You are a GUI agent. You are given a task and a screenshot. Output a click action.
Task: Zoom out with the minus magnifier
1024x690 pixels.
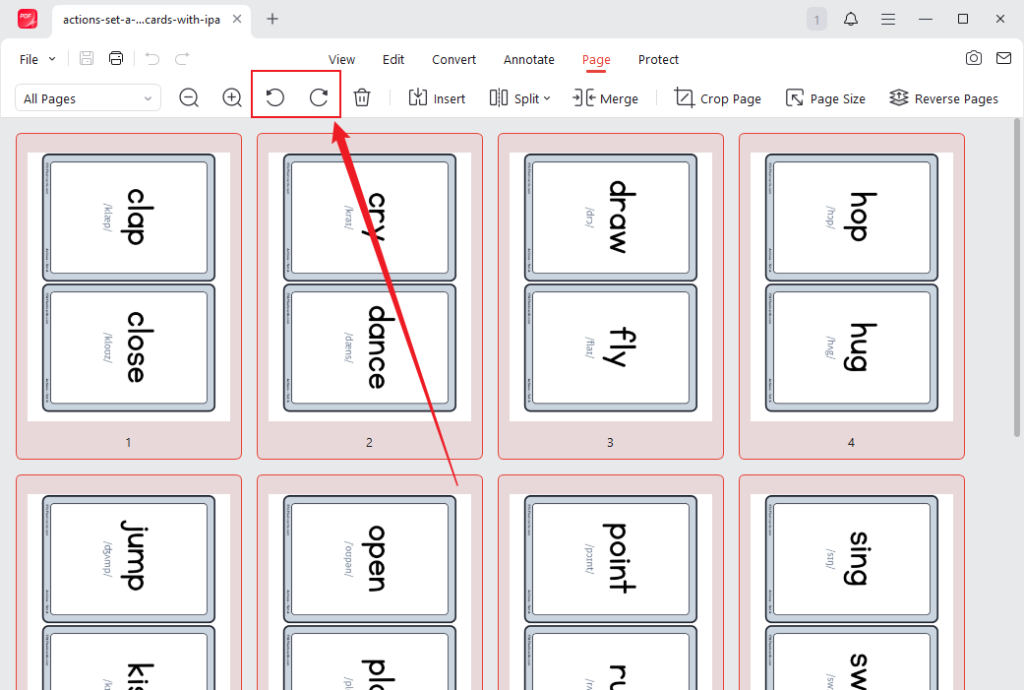pyautogui.click(x=189, y=98)
